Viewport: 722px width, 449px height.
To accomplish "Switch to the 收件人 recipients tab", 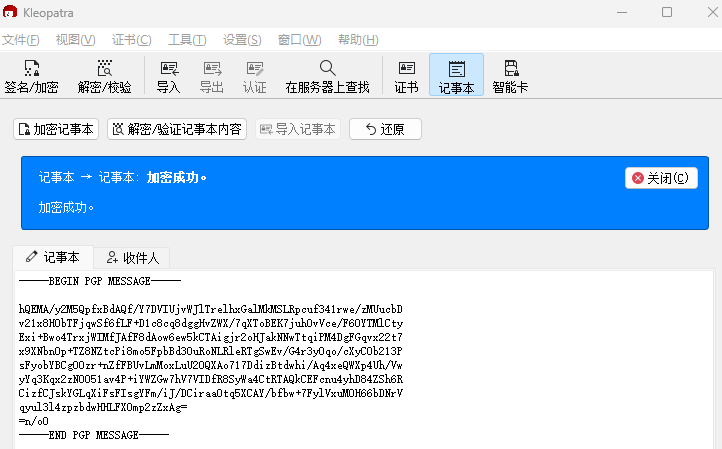I will (x=132, y=258).
